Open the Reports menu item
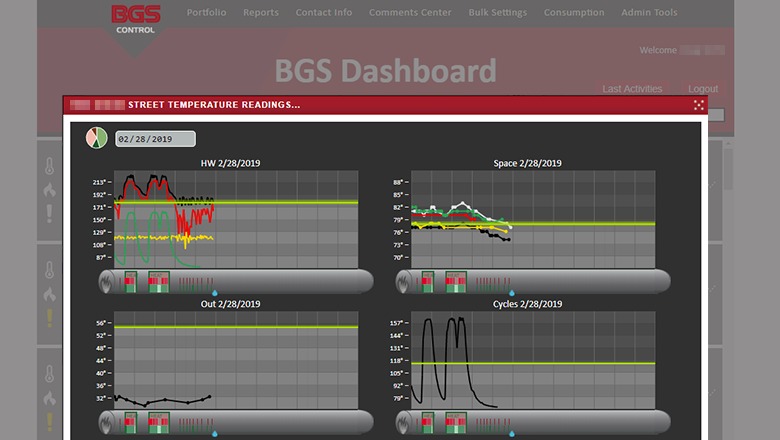 point(261,12)
